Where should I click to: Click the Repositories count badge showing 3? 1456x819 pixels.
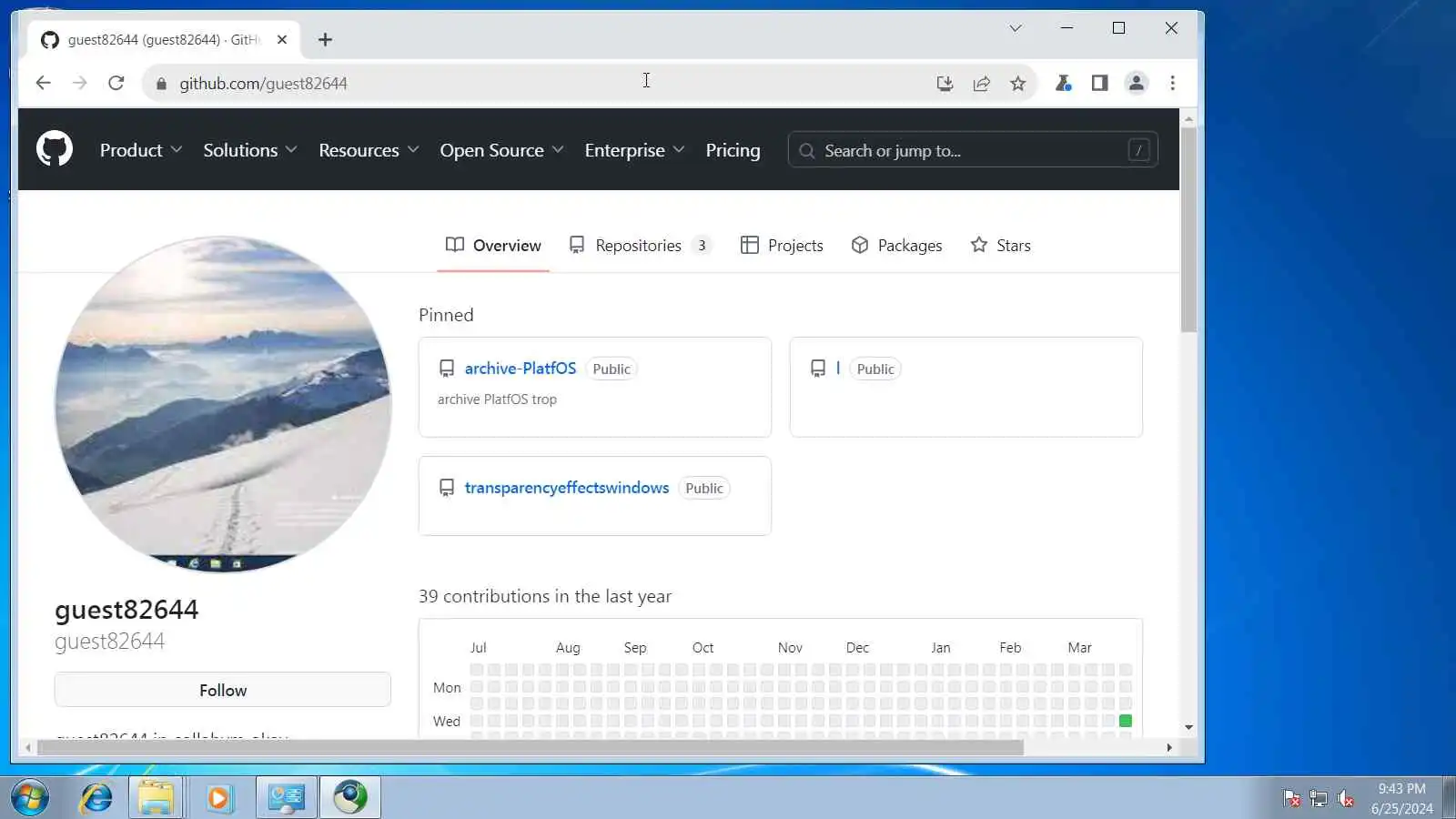coord(702,245)
